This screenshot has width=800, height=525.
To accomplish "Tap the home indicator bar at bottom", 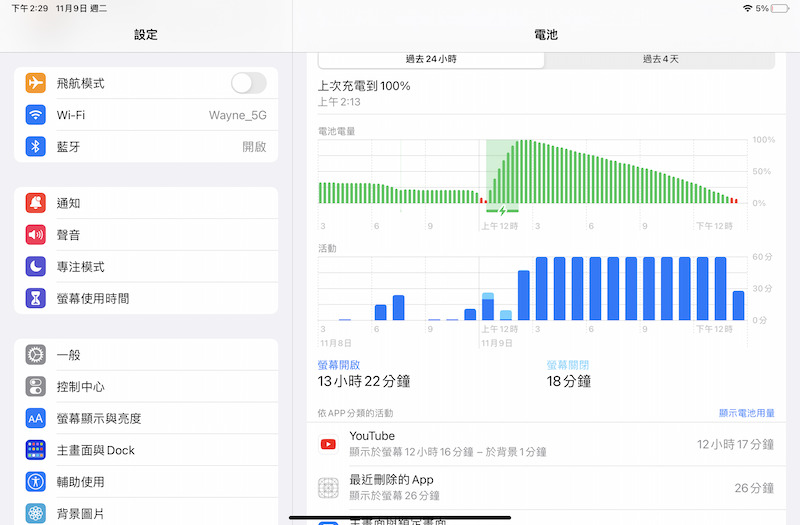I will 400,517.
